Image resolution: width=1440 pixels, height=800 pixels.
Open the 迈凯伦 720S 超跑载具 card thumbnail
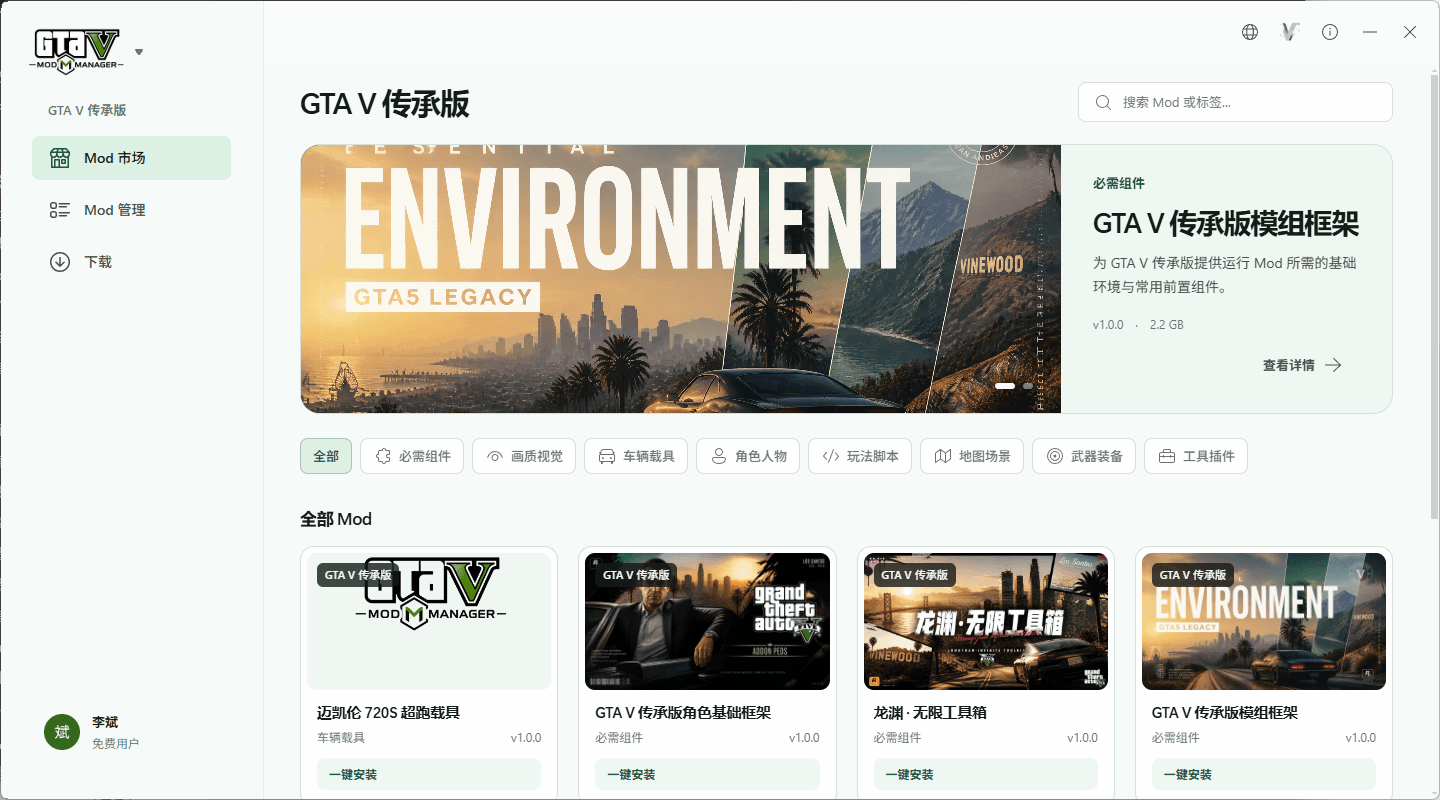(x=429, y=621)
